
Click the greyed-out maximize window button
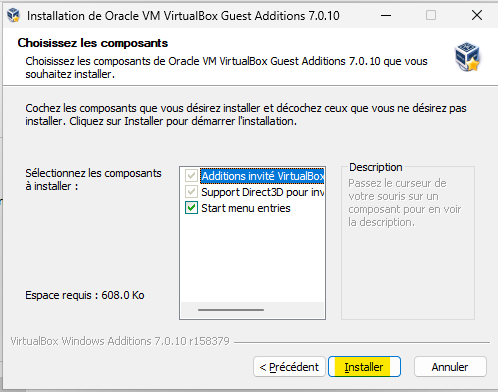coord(431,15)
